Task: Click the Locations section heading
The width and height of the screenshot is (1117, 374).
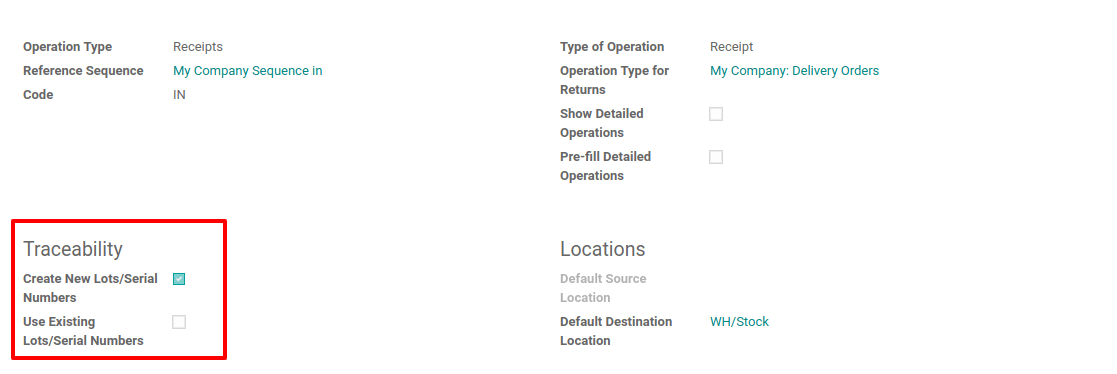Action: click(x=603, y=249)
